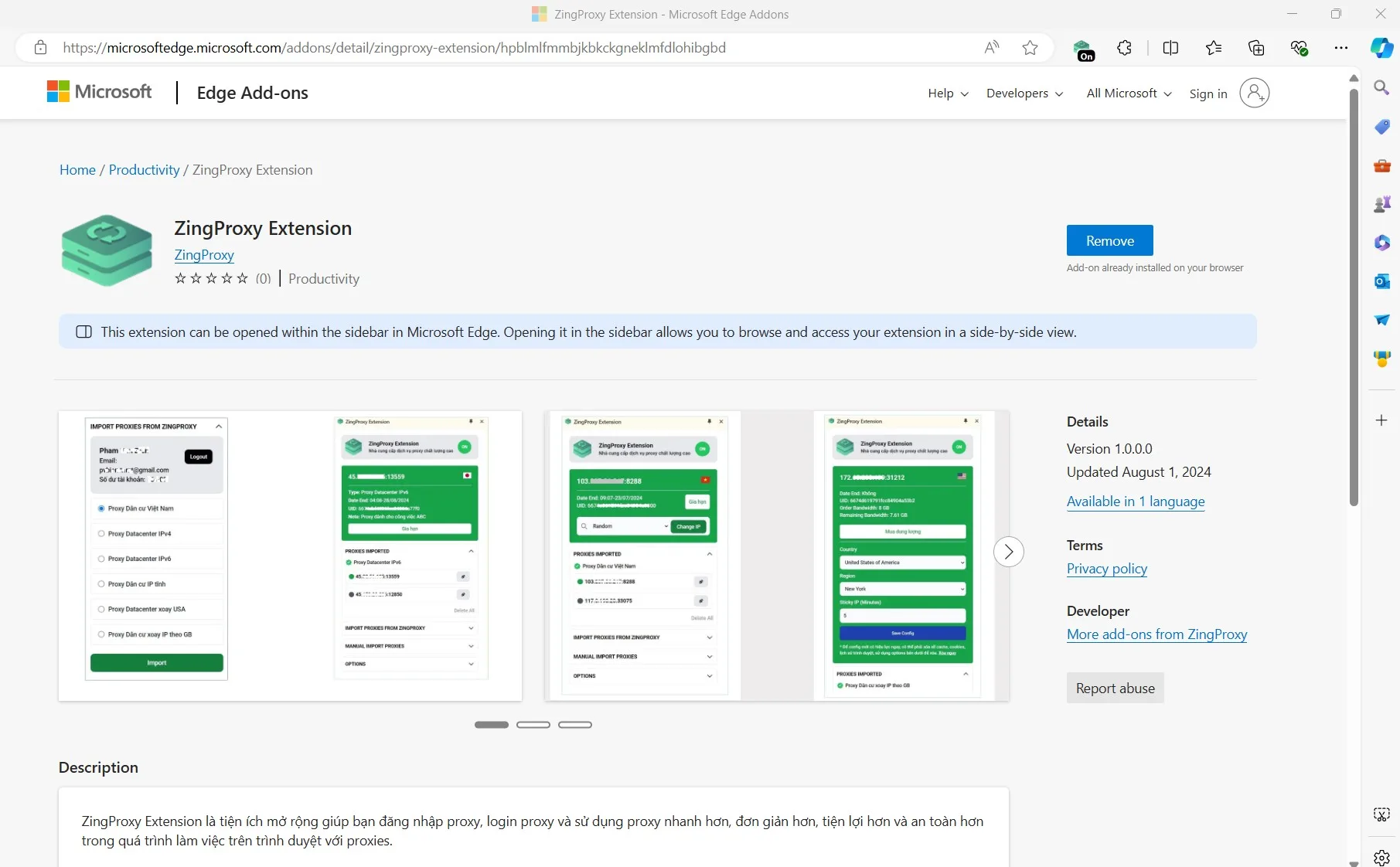1400x867 pixels.
Task: Click the 'Description' heading
Action: coord(98,767)
